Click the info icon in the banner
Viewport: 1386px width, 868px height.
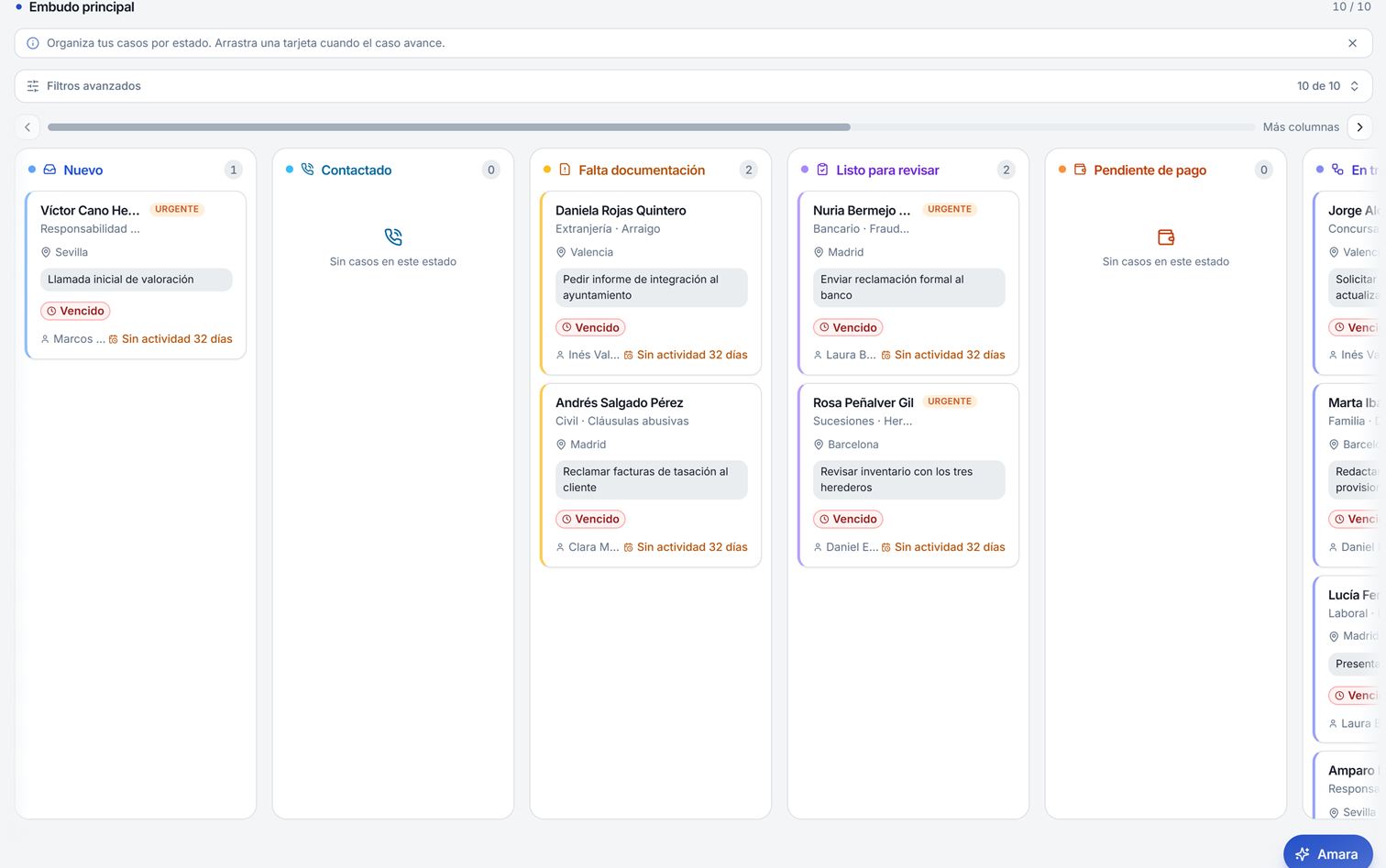click(x=33, y=43)
